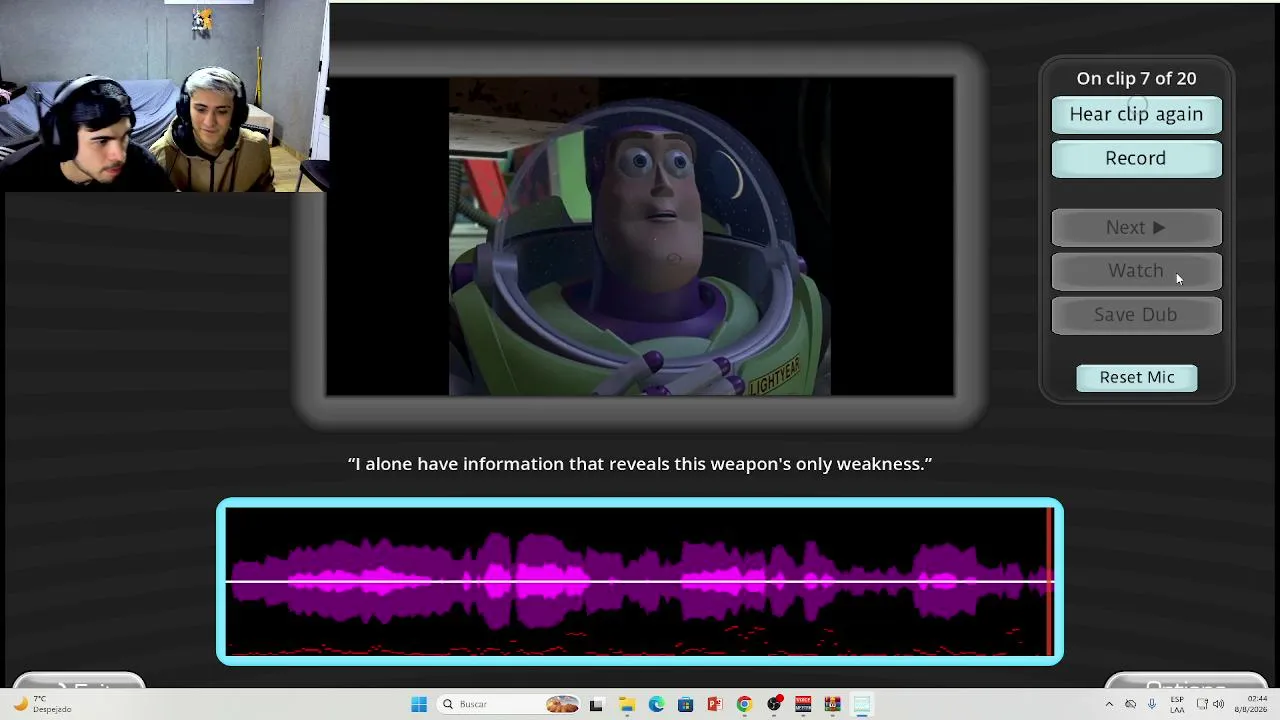The image size is (1280, 720).
Task: Reset the microphone with Reset Mic
Action: pyautogui.click(x=1137, y=377)
